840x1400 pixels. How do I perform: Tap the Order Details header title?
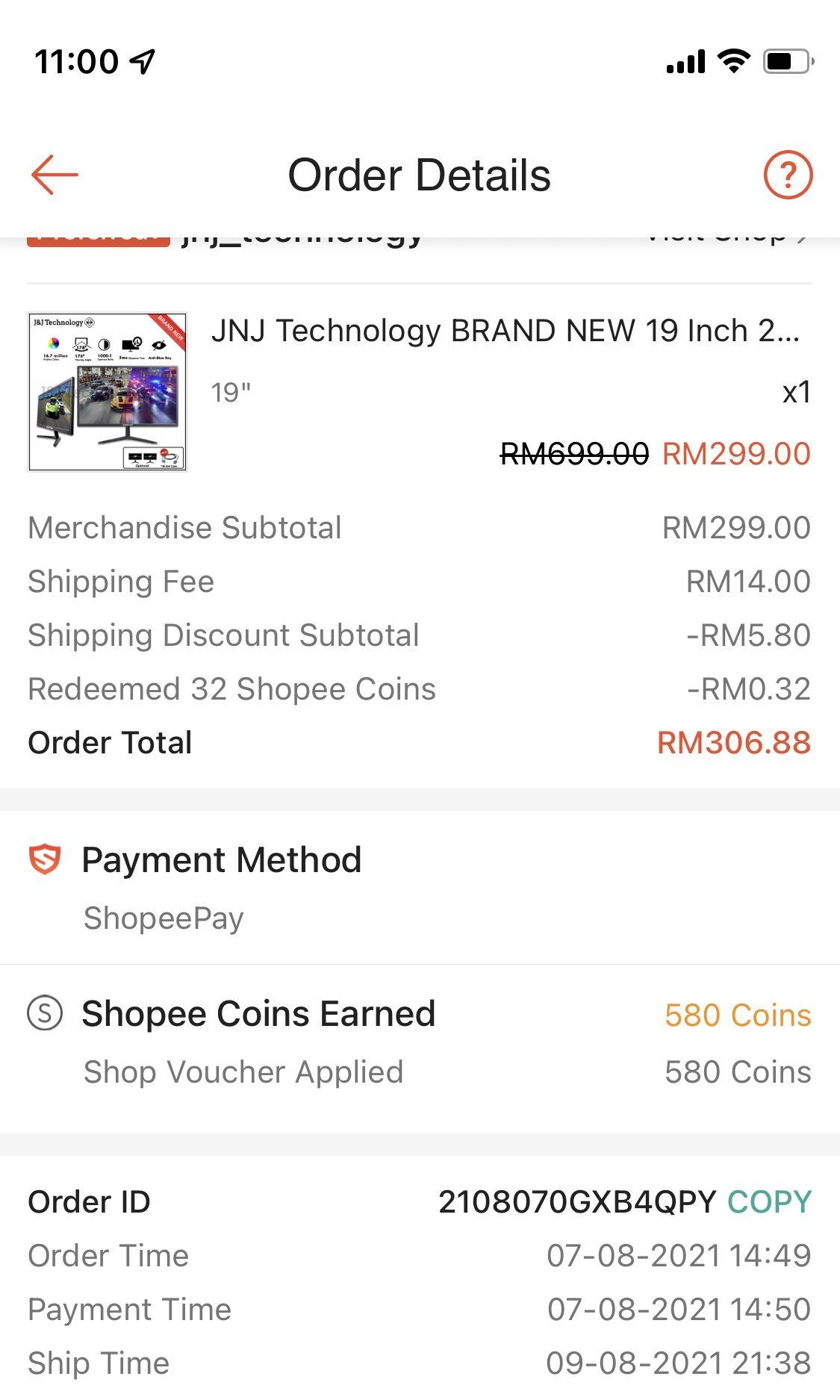pyautogui.click(x=420, y=175)
